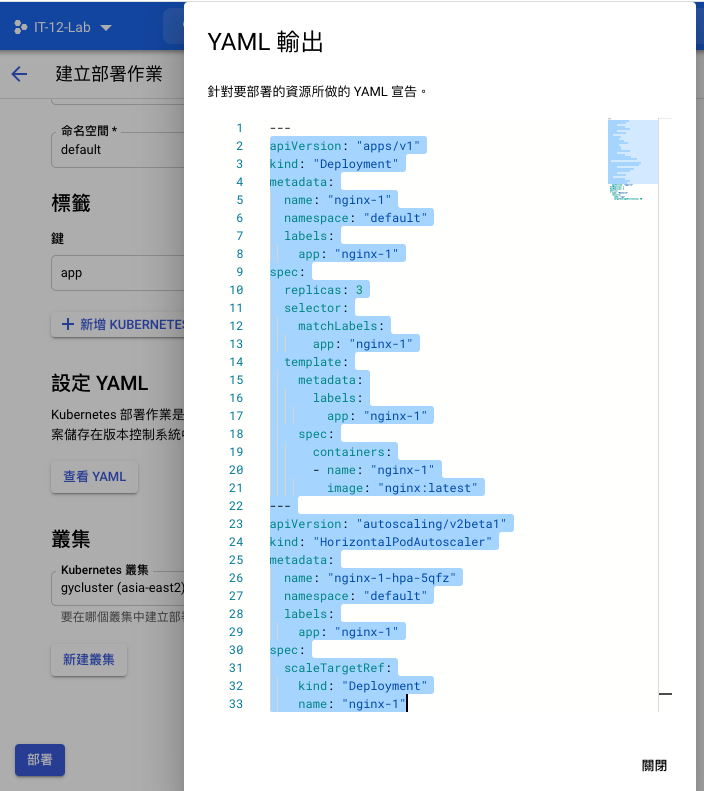Viewport: 704px width, 791px height.
Task: Click line - name: "nginx-1" on line 20
Action: click(x=374, y=470)
